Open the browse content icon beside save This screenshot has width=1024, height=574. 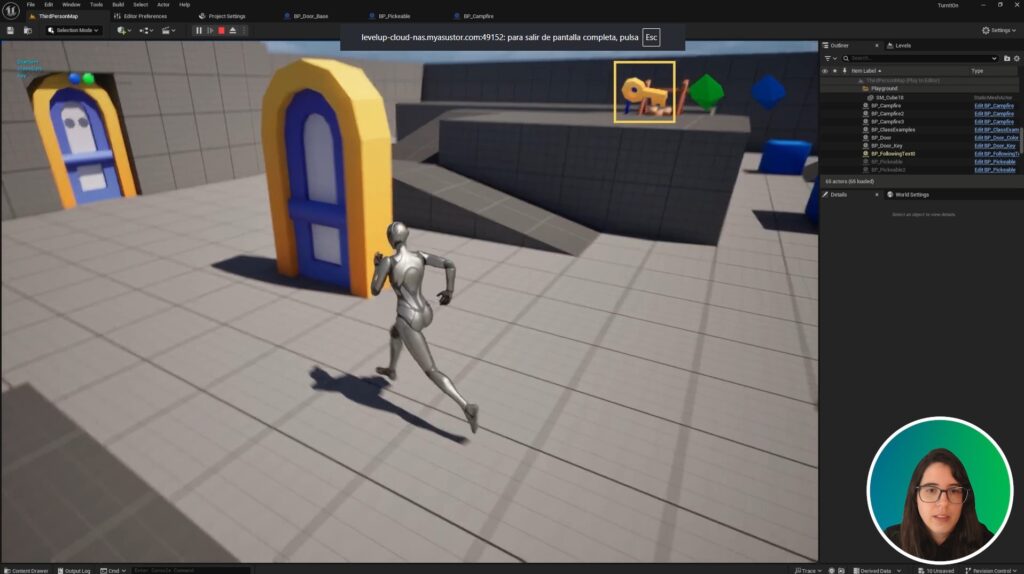[x=27, y=31]
